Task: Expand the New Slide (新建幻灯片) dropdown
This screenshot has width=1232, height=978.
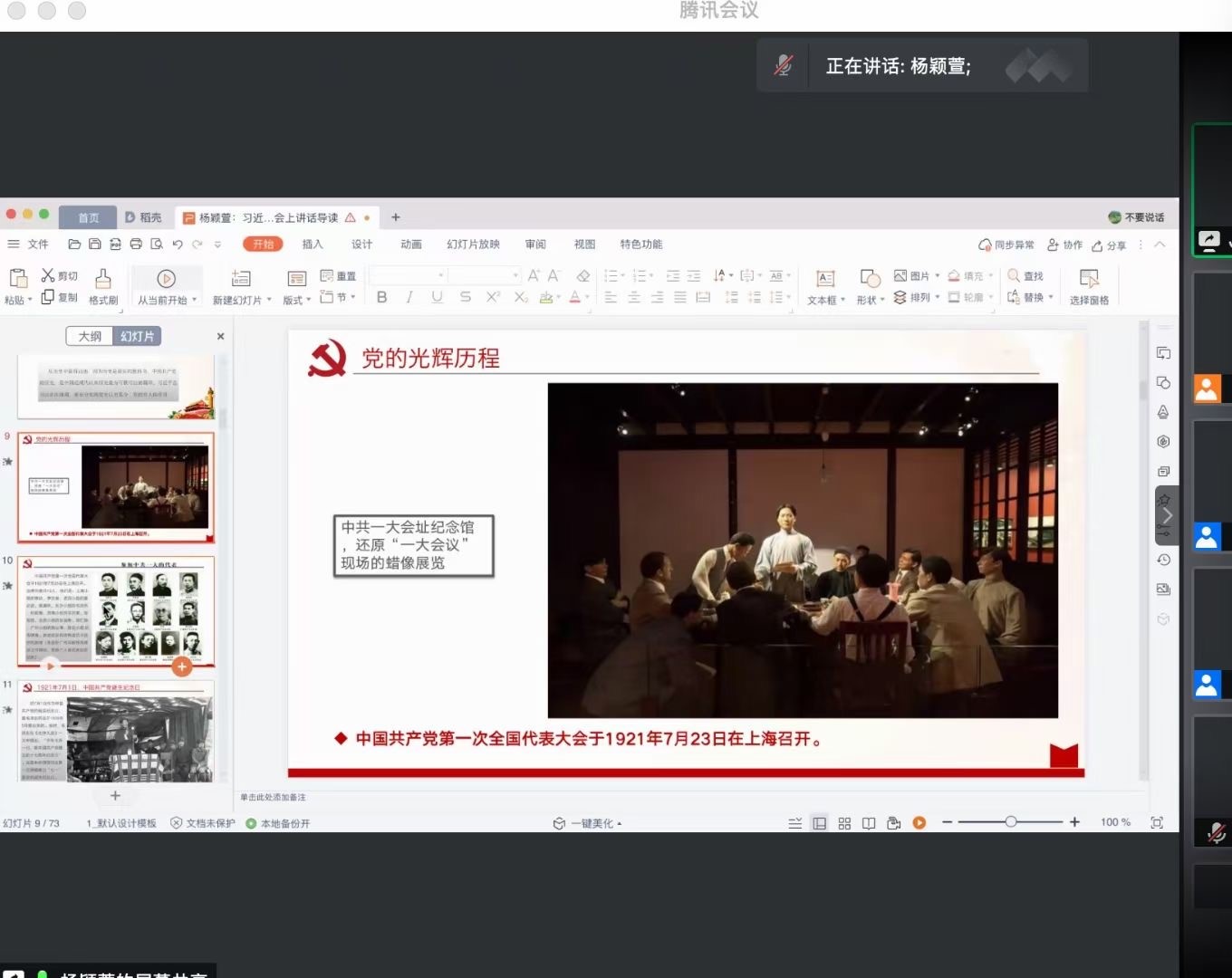Action: tap(269, 301)
